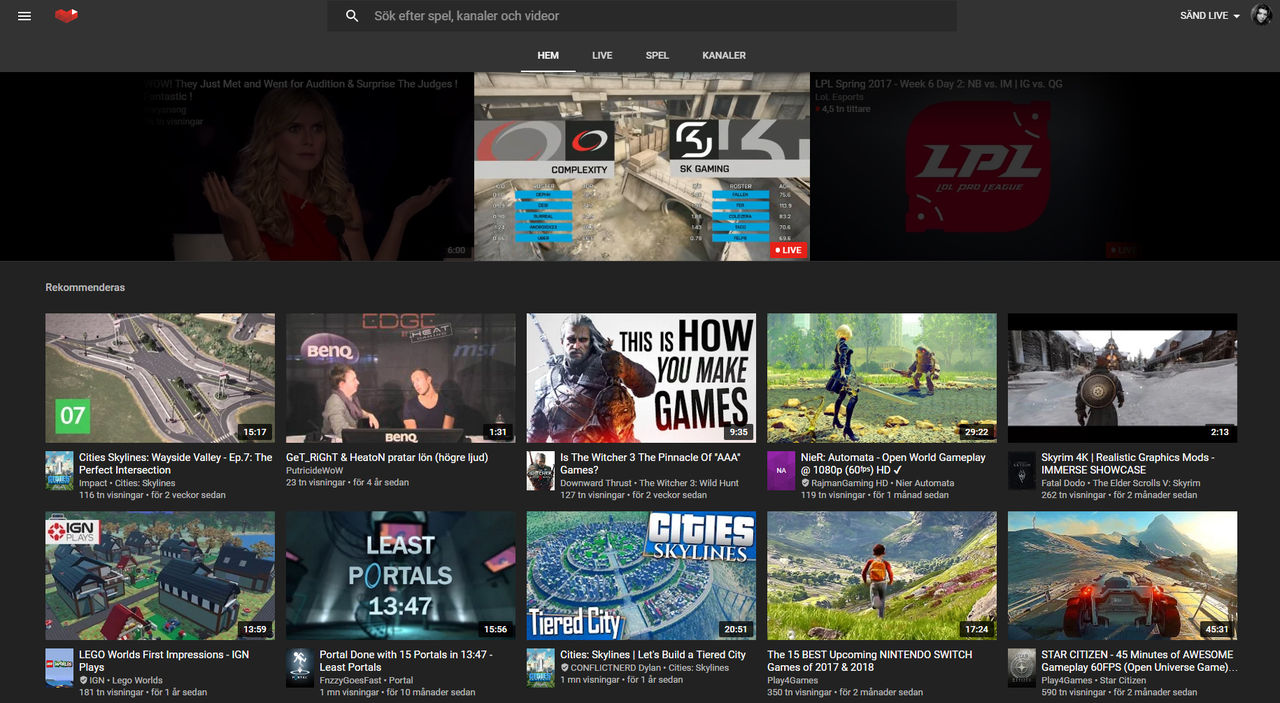Open Impact channel avatar beside Cities Skylines Wayside Valley

coord(59,470)
